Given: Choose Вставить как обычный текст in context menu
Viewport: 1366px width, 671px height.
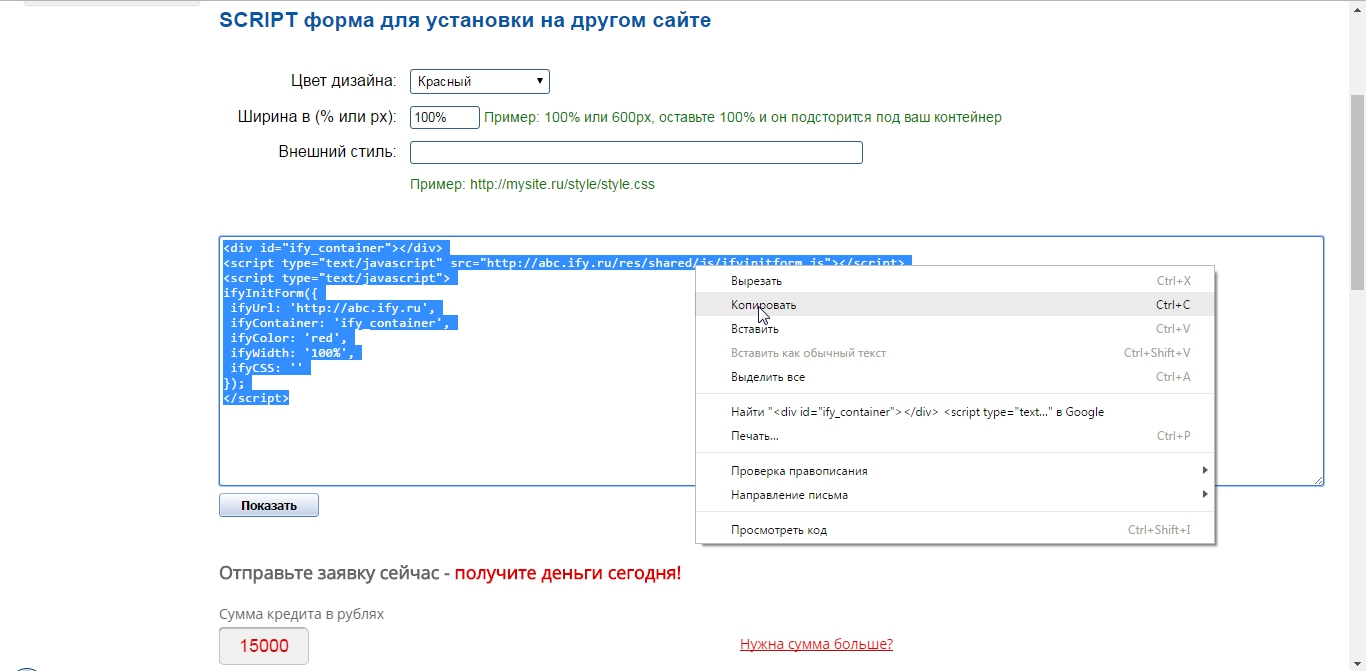Looking at the screenshot, I should [955, 353].
